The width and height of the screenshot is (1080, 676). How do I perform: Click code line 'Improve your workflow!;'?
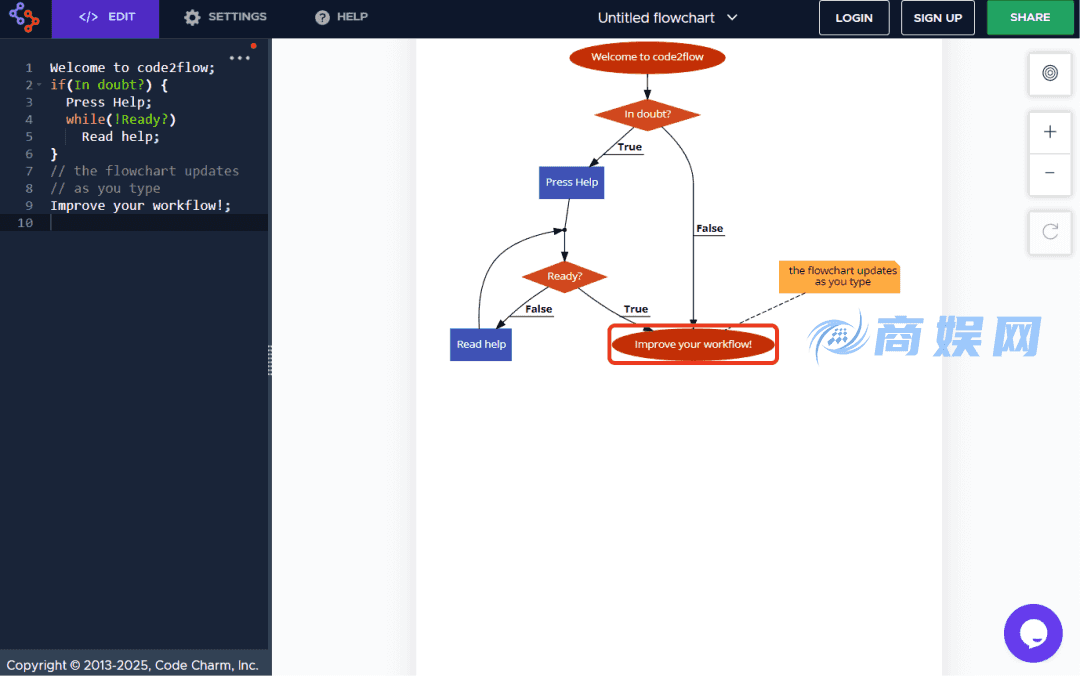click(141, 205)
